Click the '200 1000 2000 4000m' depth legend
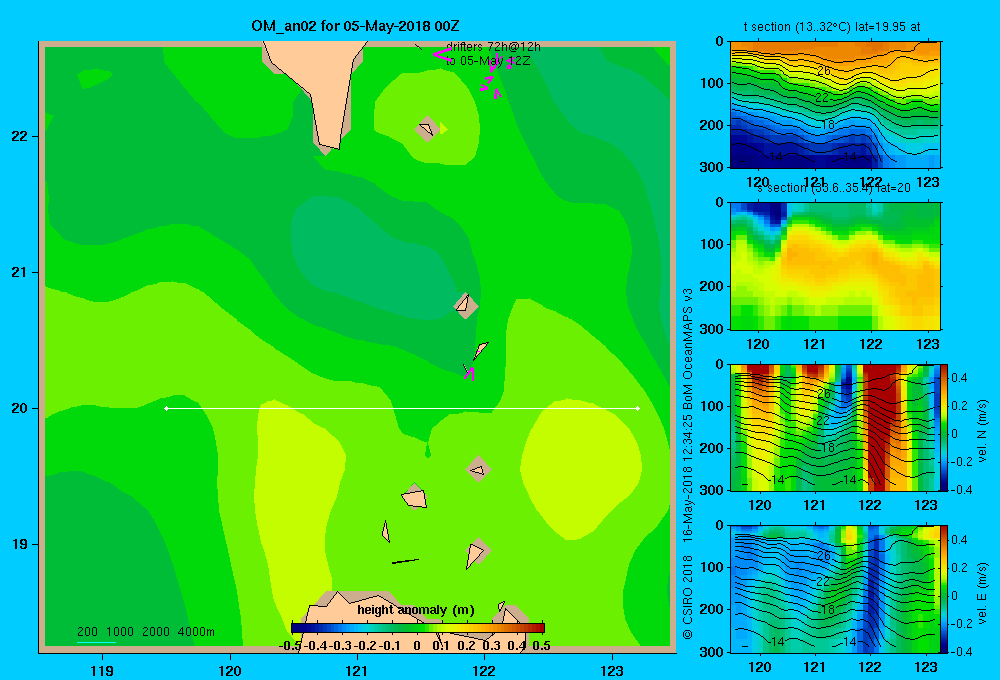Image resolution: width=1000 pixels, height=680 pixels. 145,632
